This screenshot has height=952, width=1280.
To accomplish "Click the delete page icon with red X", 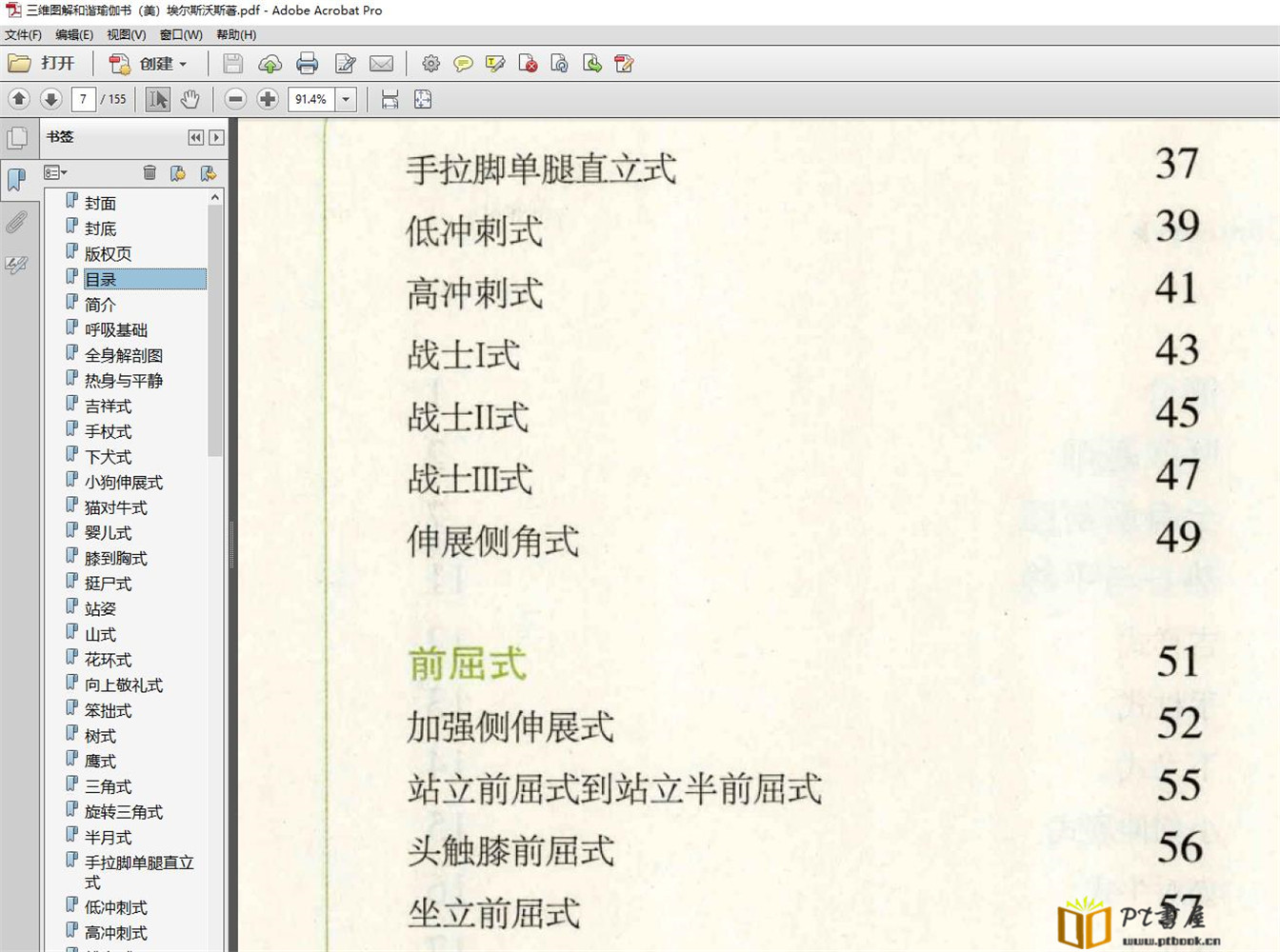I will pos(528,64).
